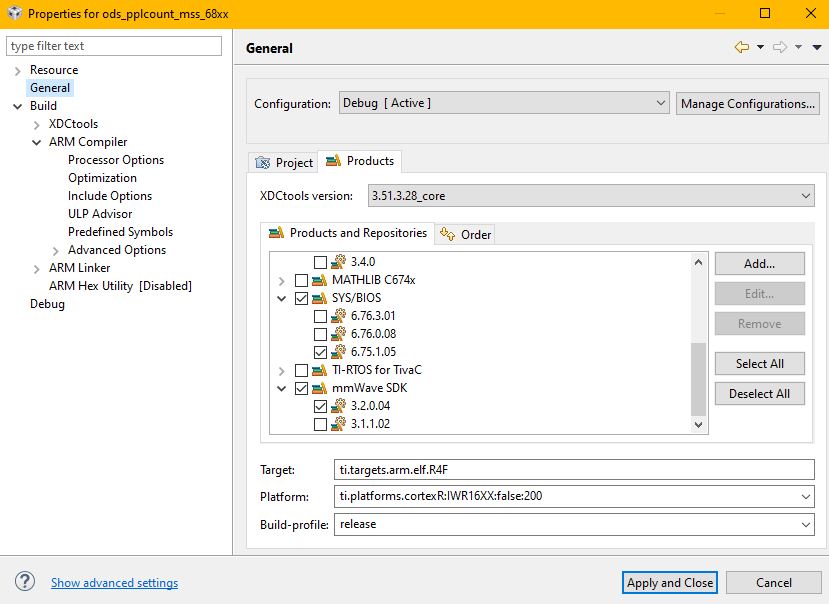Open the Configuration dropdown
Screen dimensions: 829x604
[504, 103]
